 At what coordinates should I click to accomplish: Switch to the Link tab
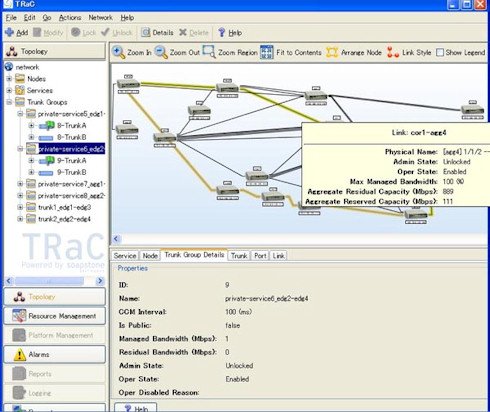click(x=278, y=256)
